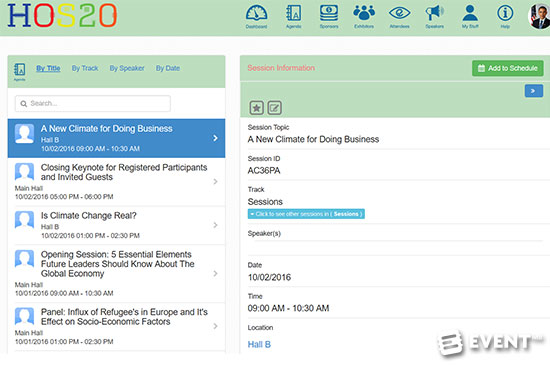Click avatar of Opening Session item
Screen dimensions: 550x365
pyautogui.click(x=24, y=259)
